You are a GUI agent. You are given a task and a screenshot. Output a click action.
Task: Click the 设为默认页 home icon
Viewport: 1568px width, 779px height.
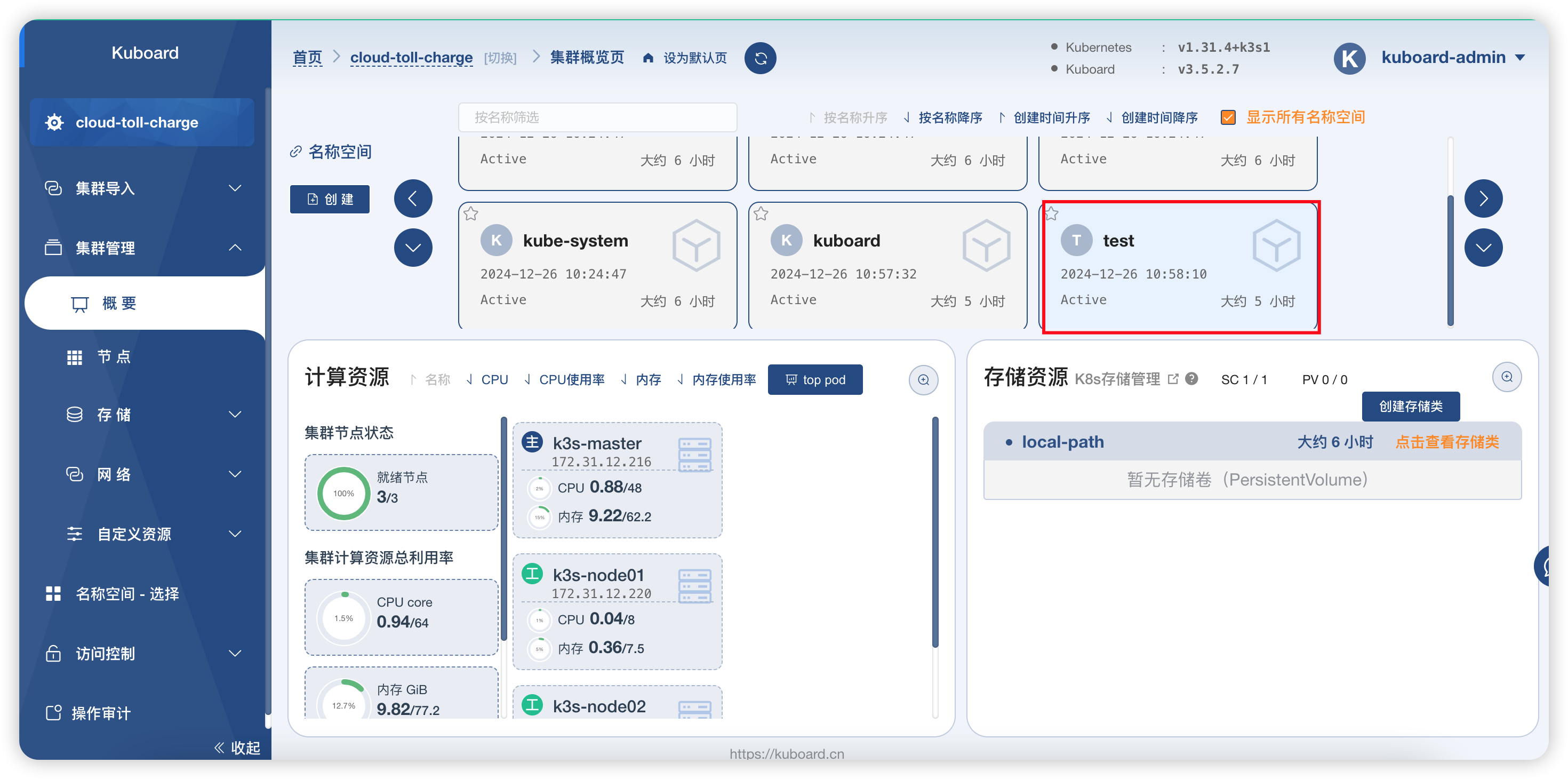(648, 58)
